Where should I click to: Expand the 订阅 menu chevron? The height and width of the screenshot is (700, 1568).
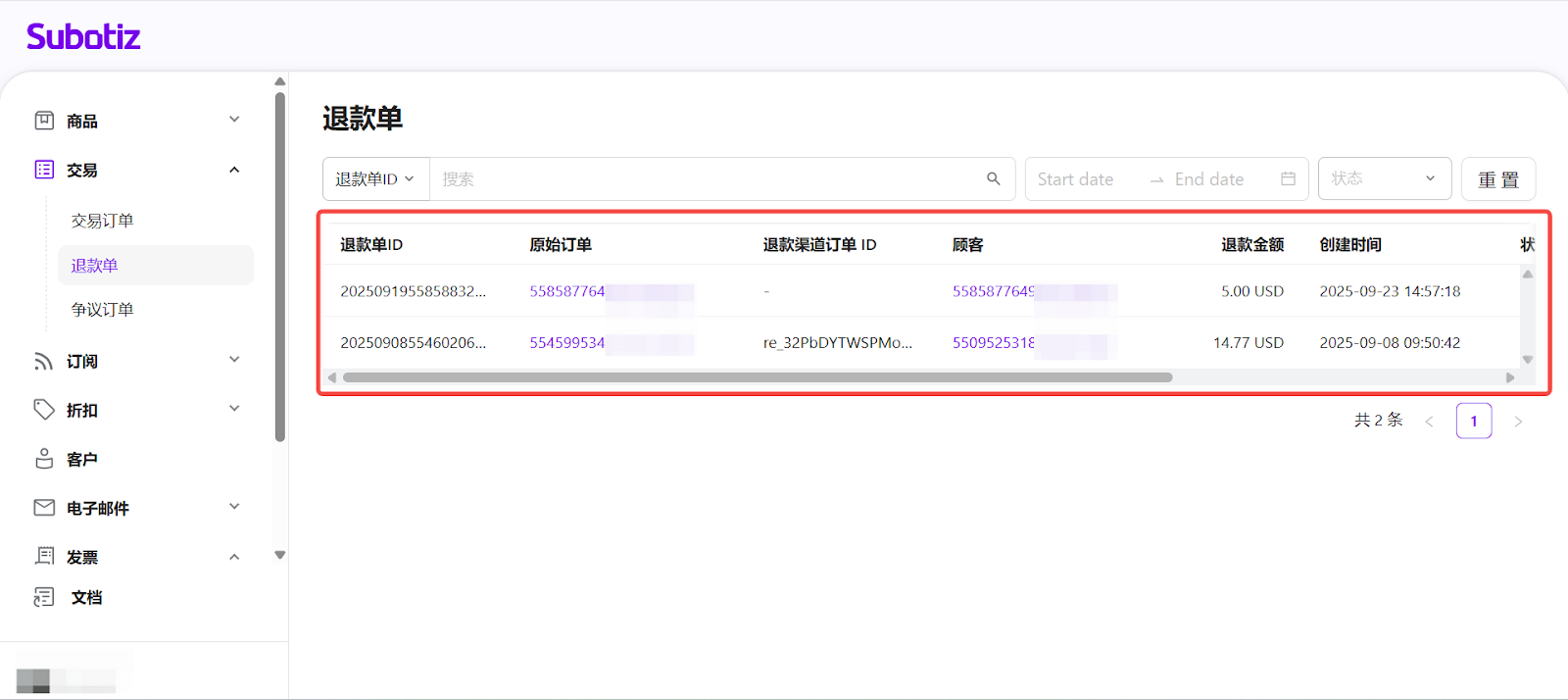coord(234,360)
